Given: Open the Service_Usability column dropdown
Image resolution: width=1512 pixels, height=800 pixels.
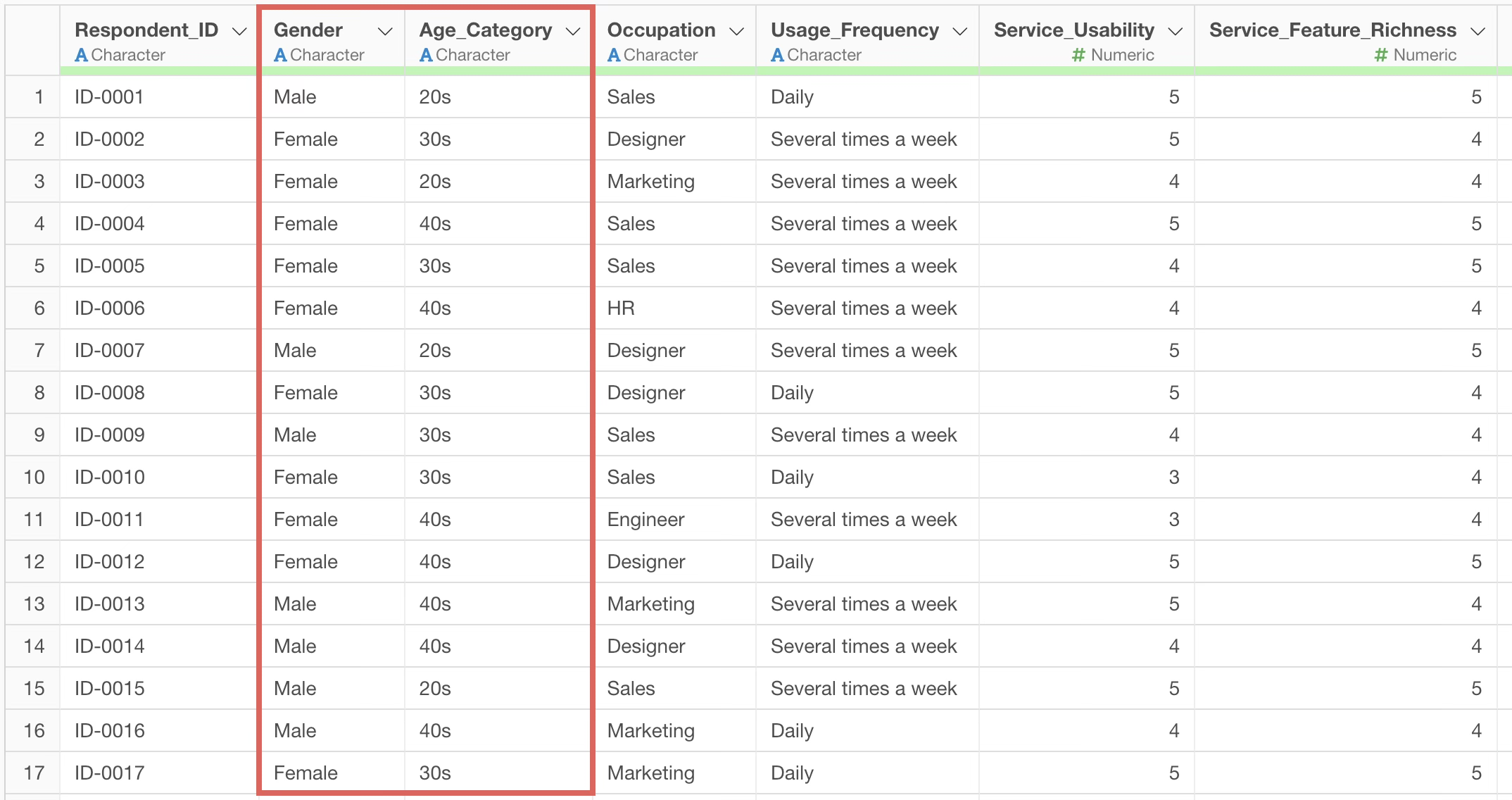Looking at the screenshot, I should pyautogui.click(x=1175, y=32).
